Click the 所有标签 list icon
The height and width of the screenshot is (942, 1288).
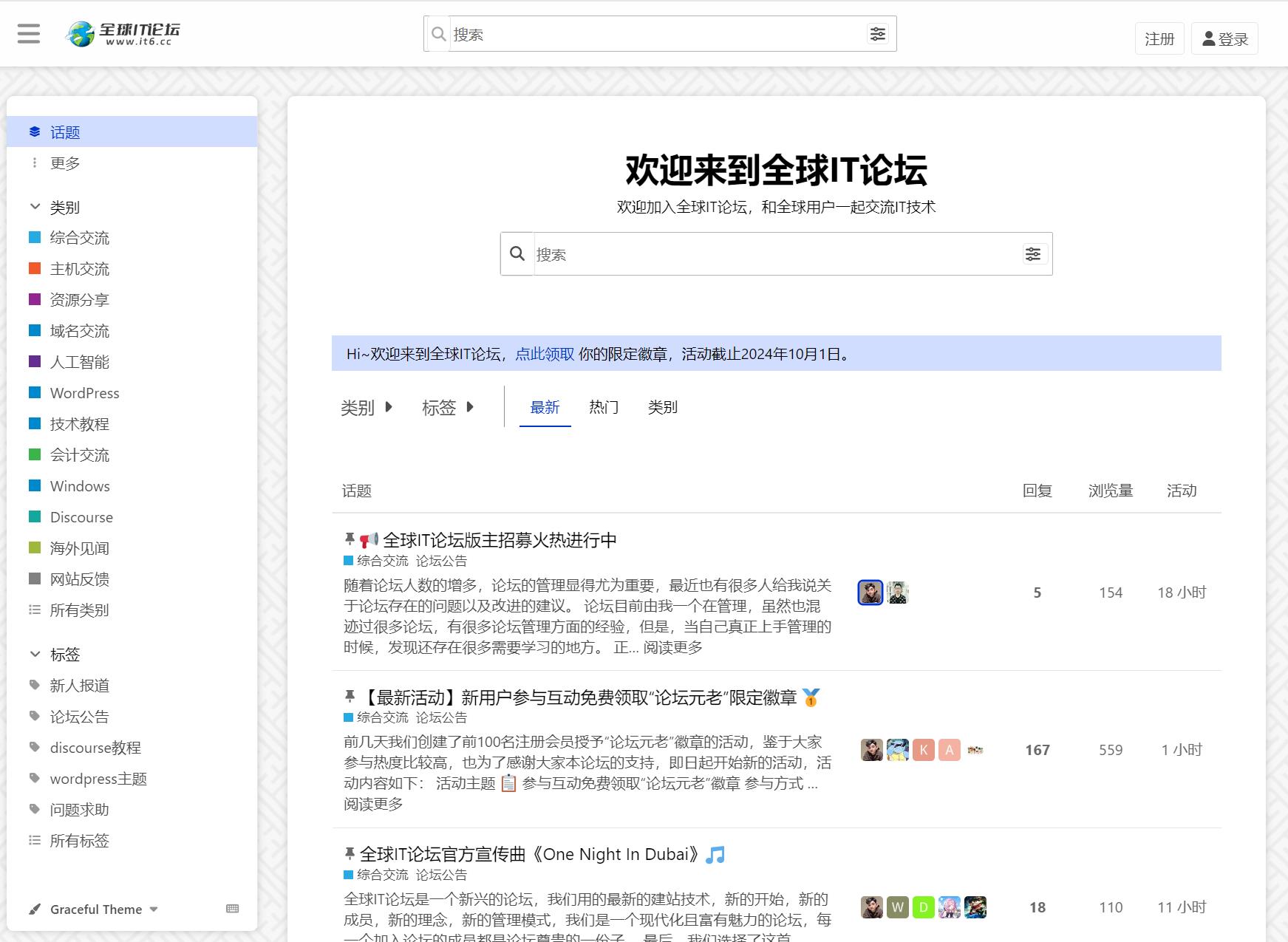(x=34, y=840)
